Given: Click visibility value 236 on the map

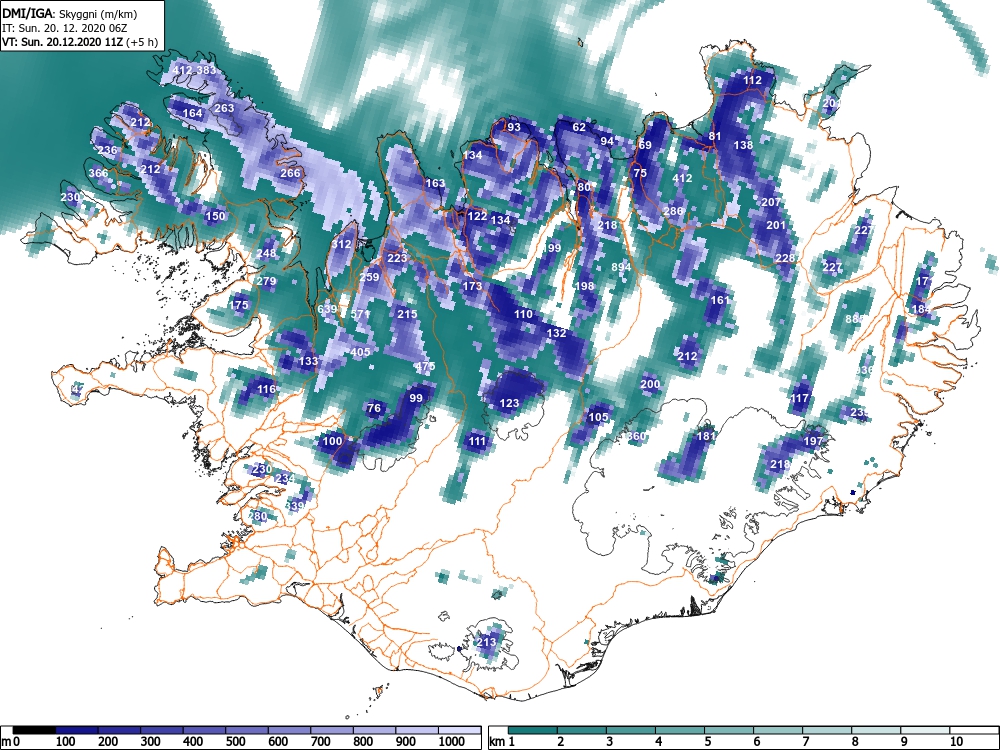Looking at the screenshot, I should click(107, 151).
